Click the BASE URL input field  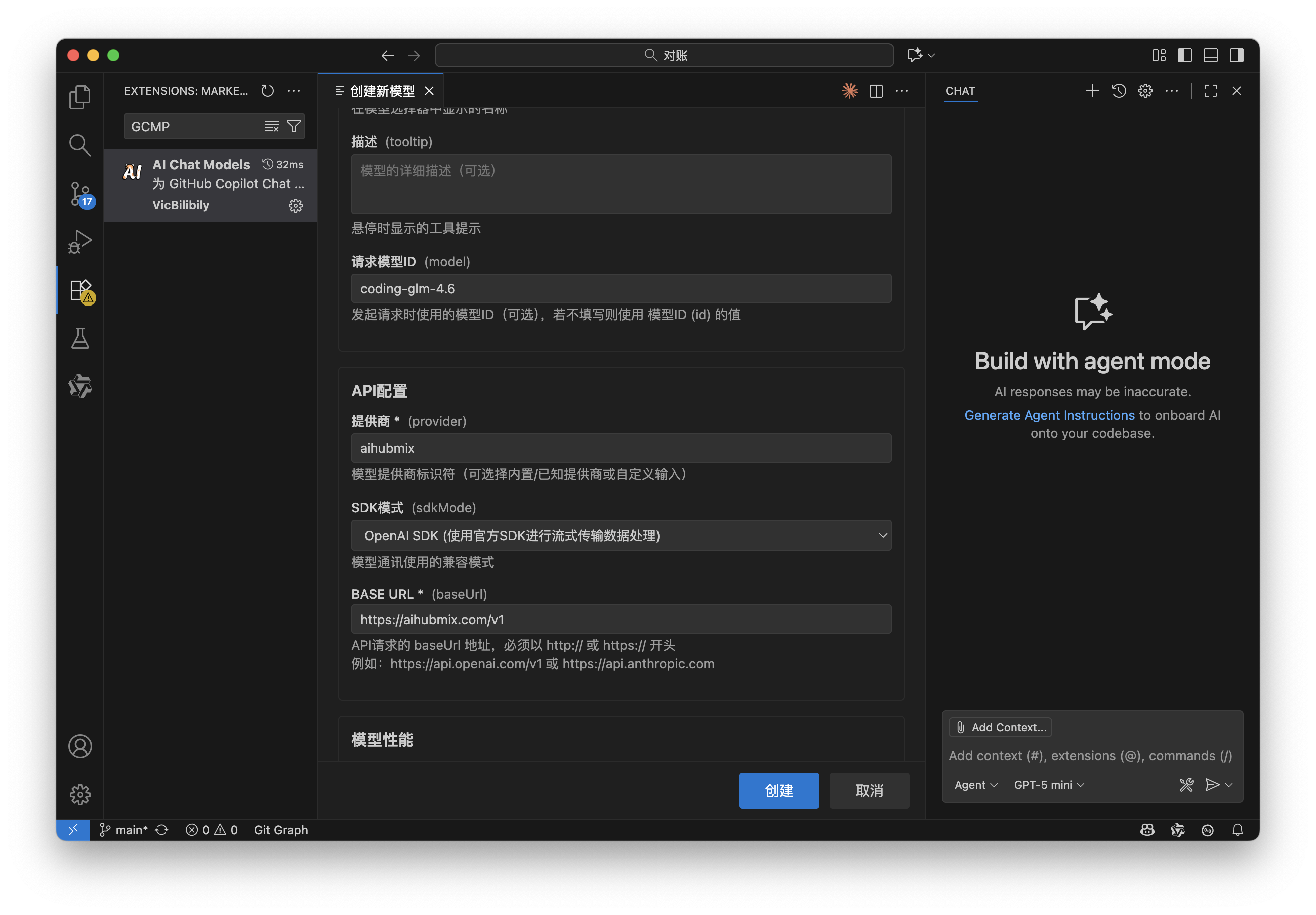(621, 619)
